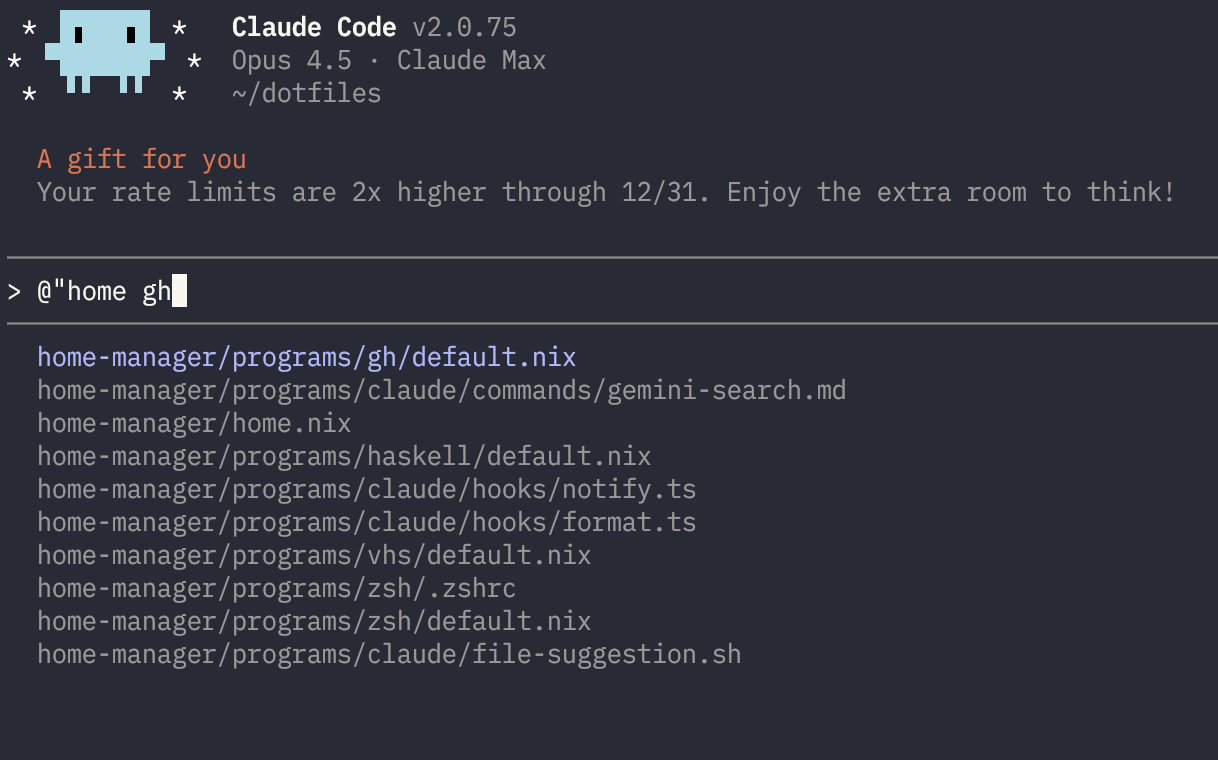Click the Claude Code version title
1218x760 pixels.
[373, 28]
